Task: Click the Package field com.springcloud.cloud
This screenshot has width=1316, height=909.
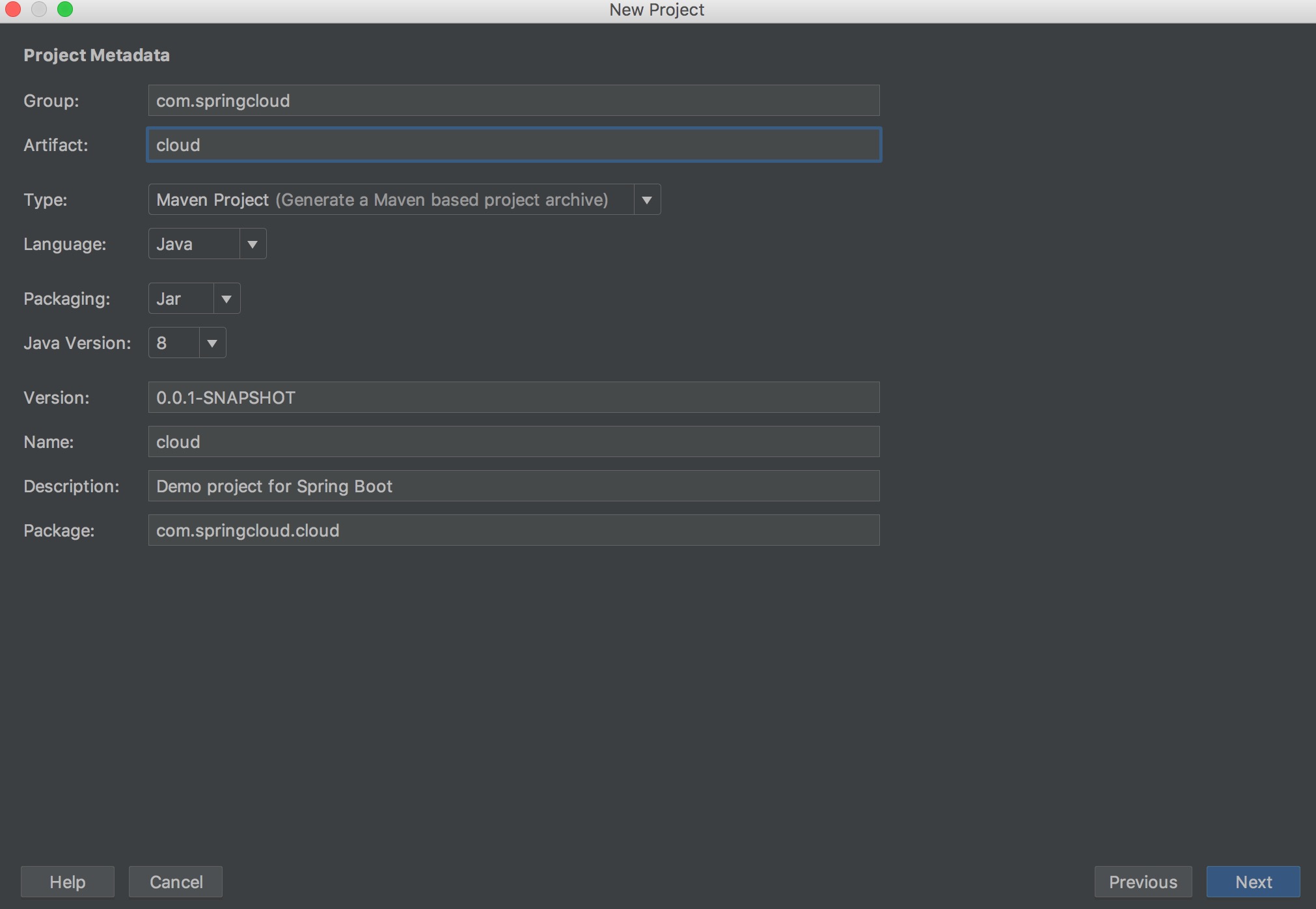Action: 513,530
